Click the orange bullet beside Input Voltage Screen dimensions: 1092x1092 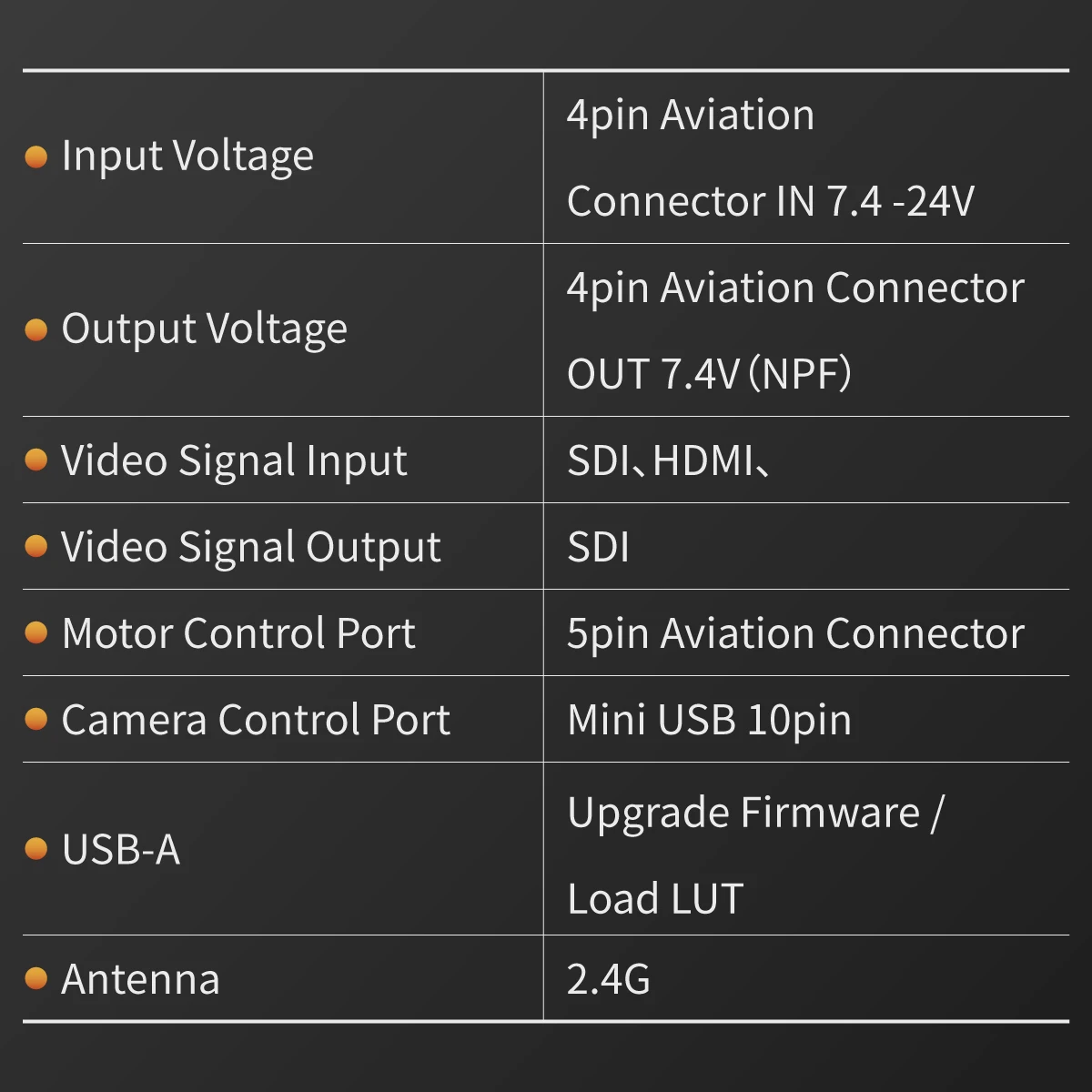pyautogui.click(x=36, y=157)
